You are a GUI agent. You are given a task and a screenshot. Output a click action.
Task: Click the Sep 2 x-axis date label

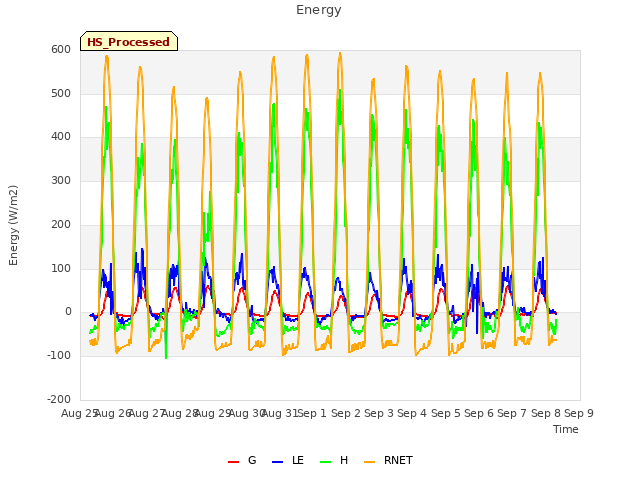(x=346, y=413)
